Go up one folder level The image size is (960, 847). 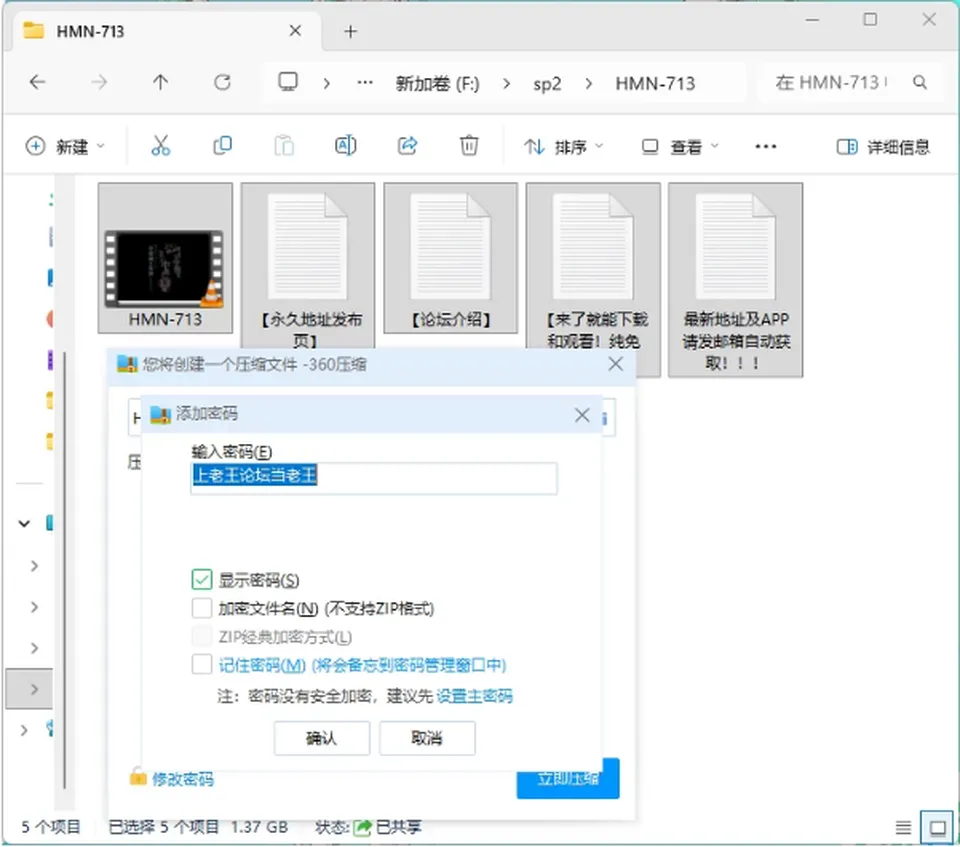160,82
